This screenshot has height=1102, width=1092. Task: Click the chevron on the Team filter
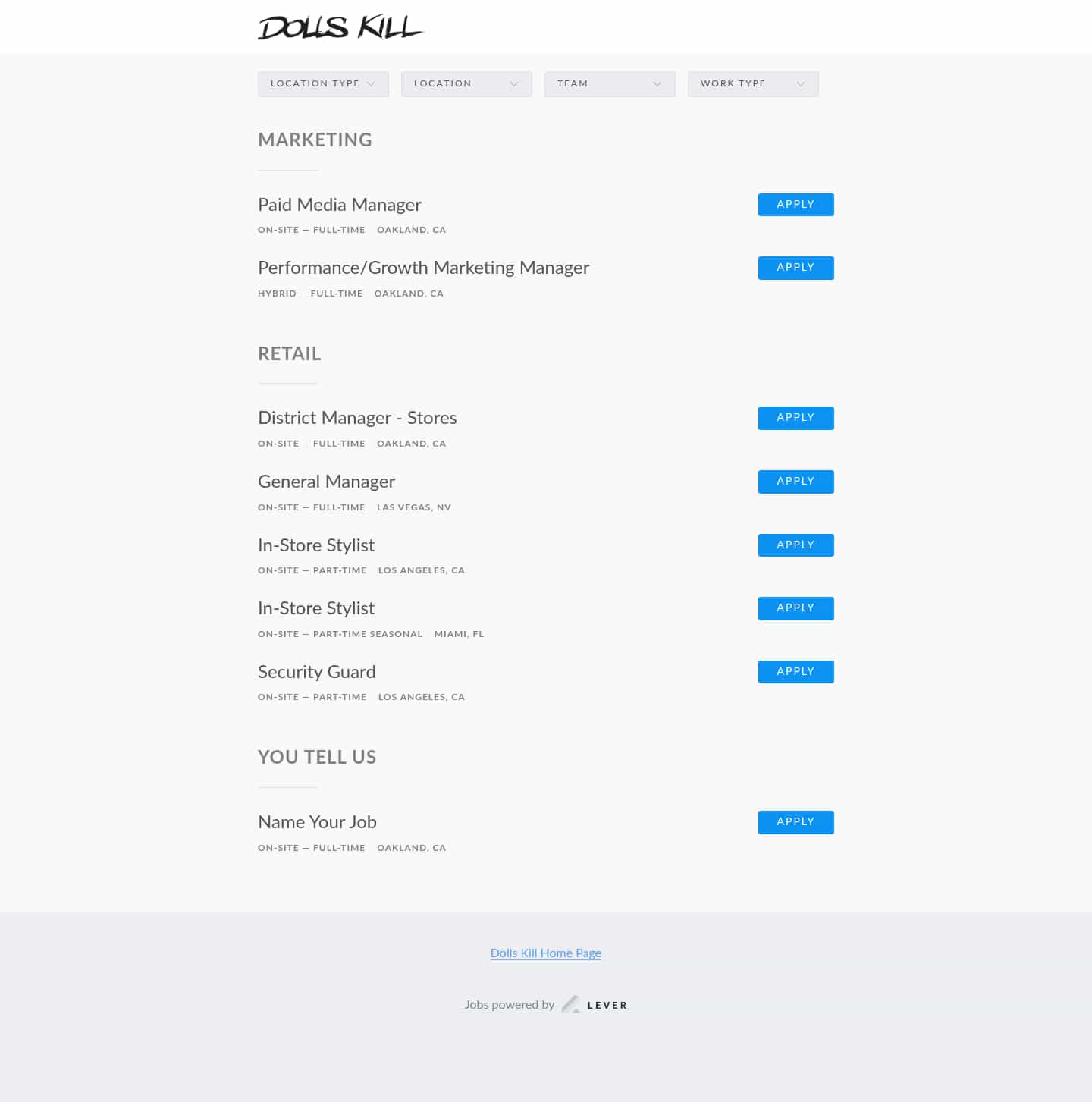[x=658, y=83]
